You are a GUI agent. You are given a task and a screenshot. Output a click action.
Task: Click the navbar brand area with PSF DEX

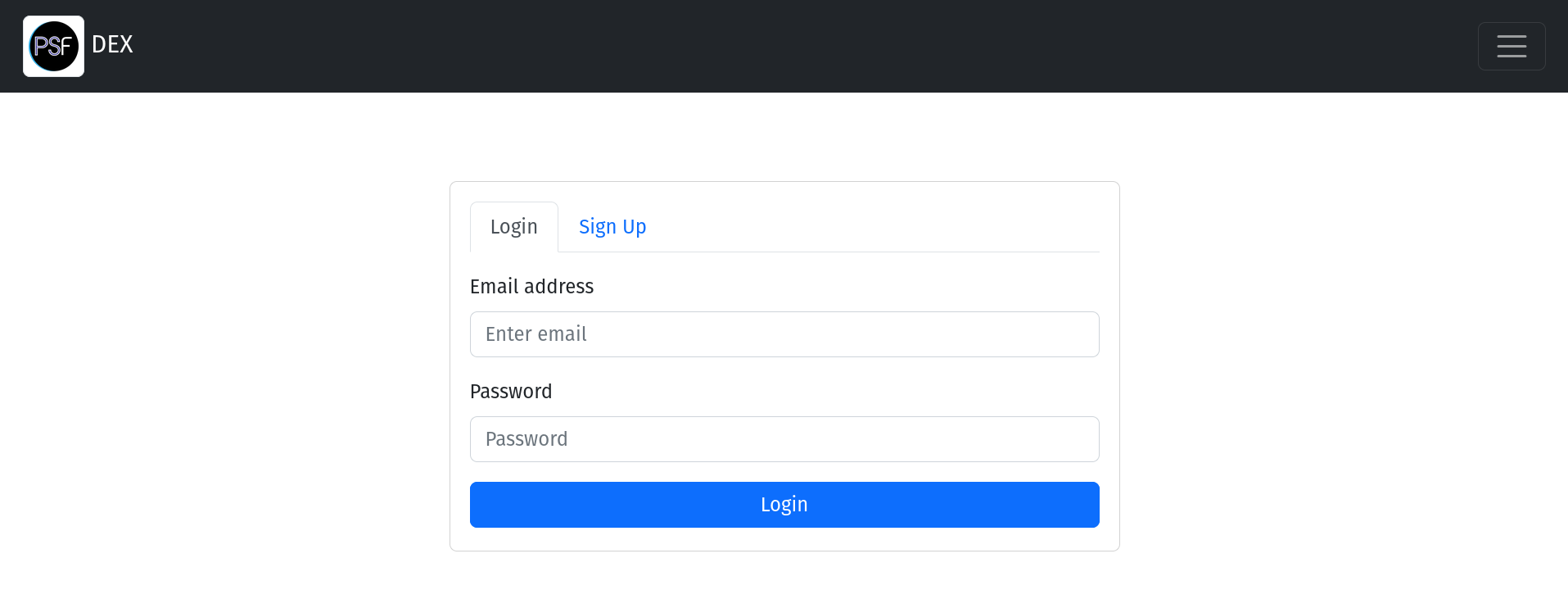coord(79,45)
